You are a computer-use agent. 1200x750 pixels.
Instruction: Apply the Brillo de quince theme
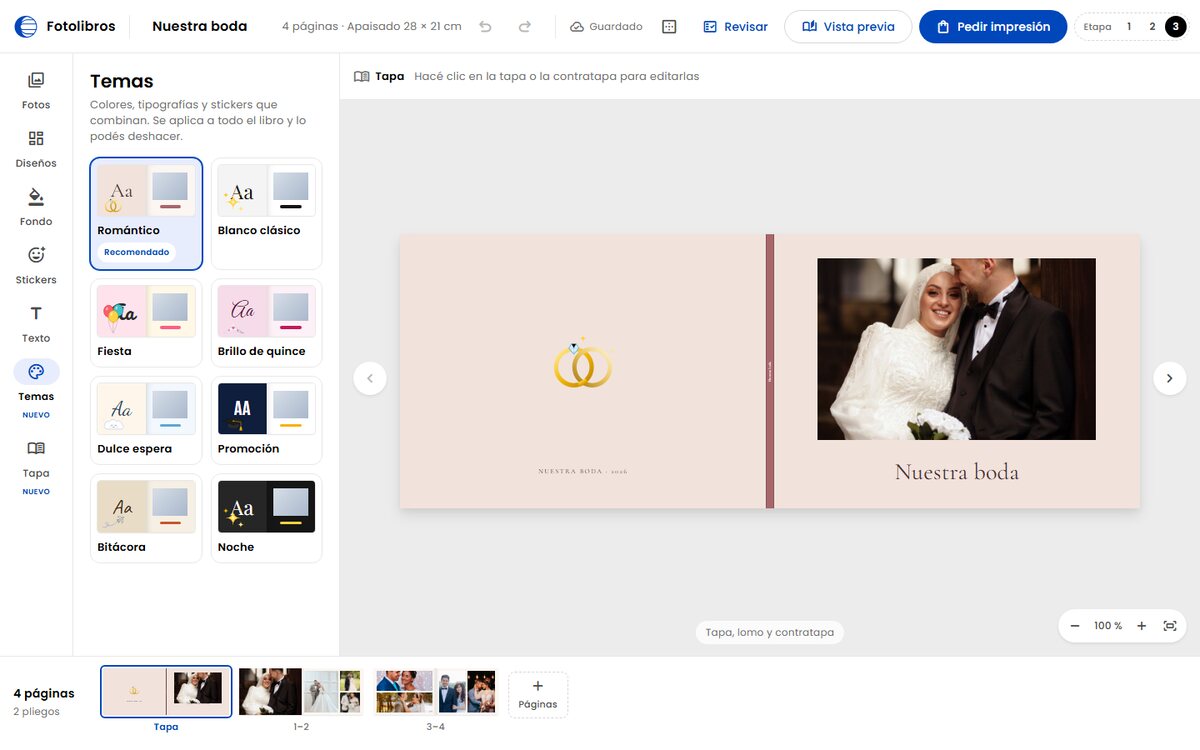pos(266,323)
